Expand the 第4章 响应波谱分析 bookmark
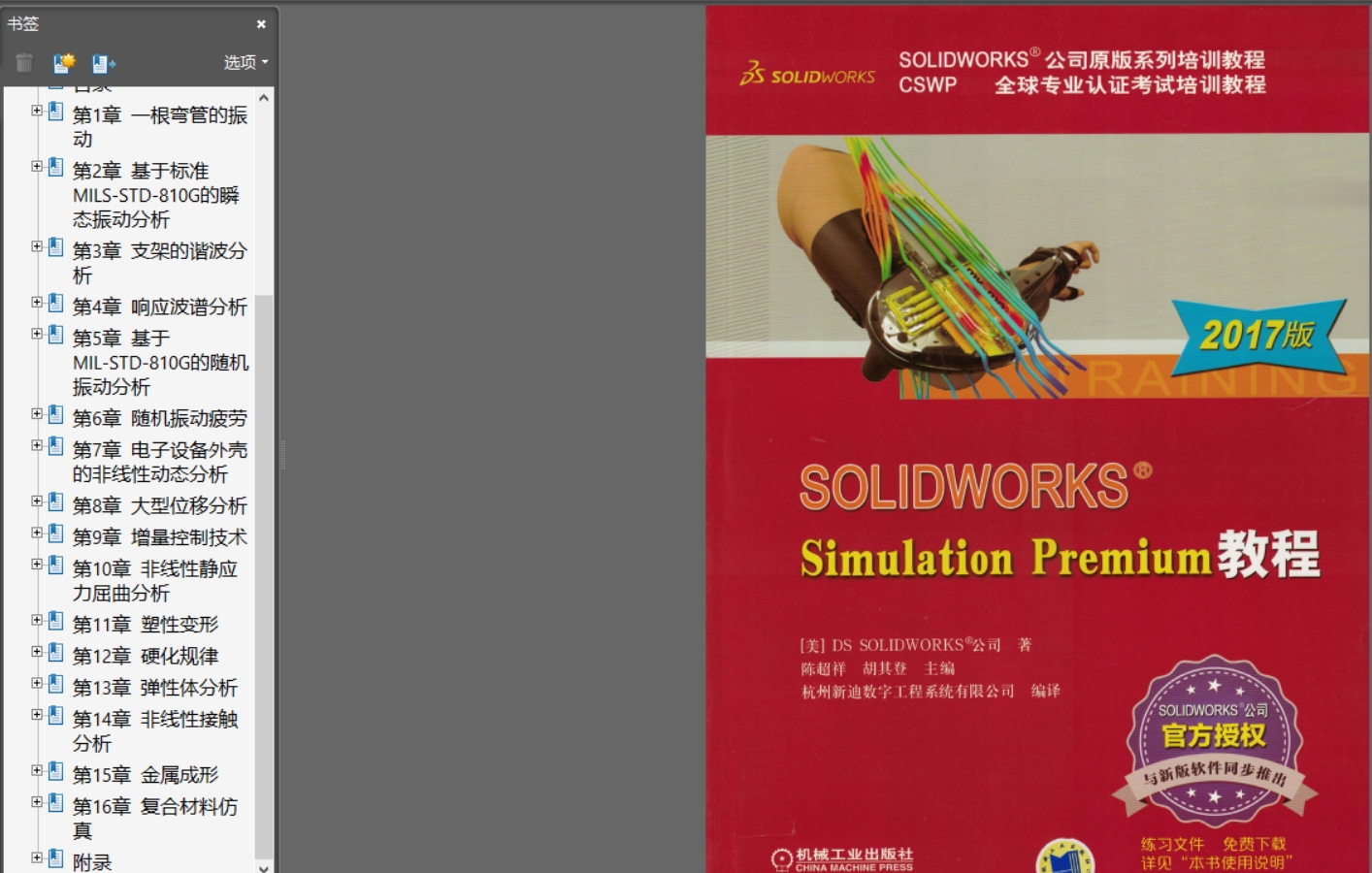1372x873 pixels. click(x=37, y=303)
